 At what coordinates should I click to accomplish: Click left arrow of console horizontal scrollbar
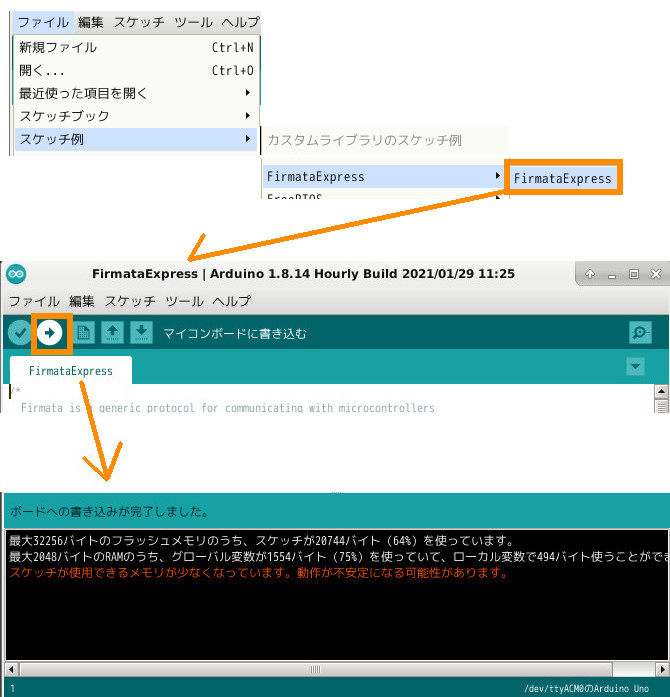pyautogui.click(x=11, y=669)
